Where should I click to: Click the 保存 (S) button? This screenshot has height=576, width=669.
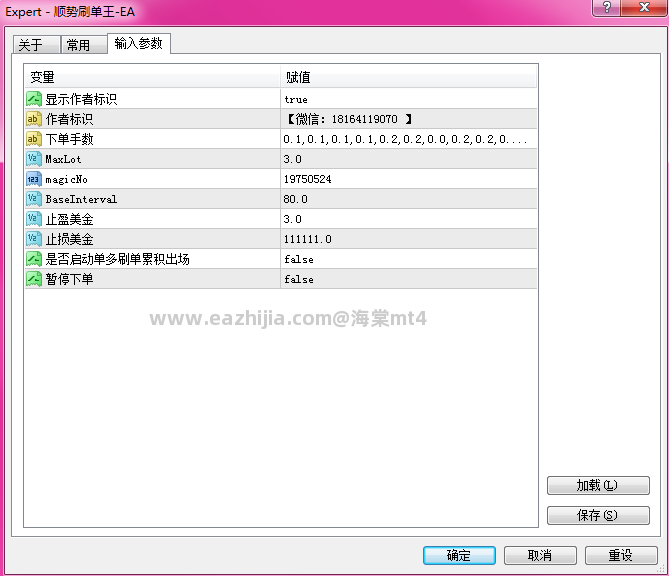pos(598,515)
